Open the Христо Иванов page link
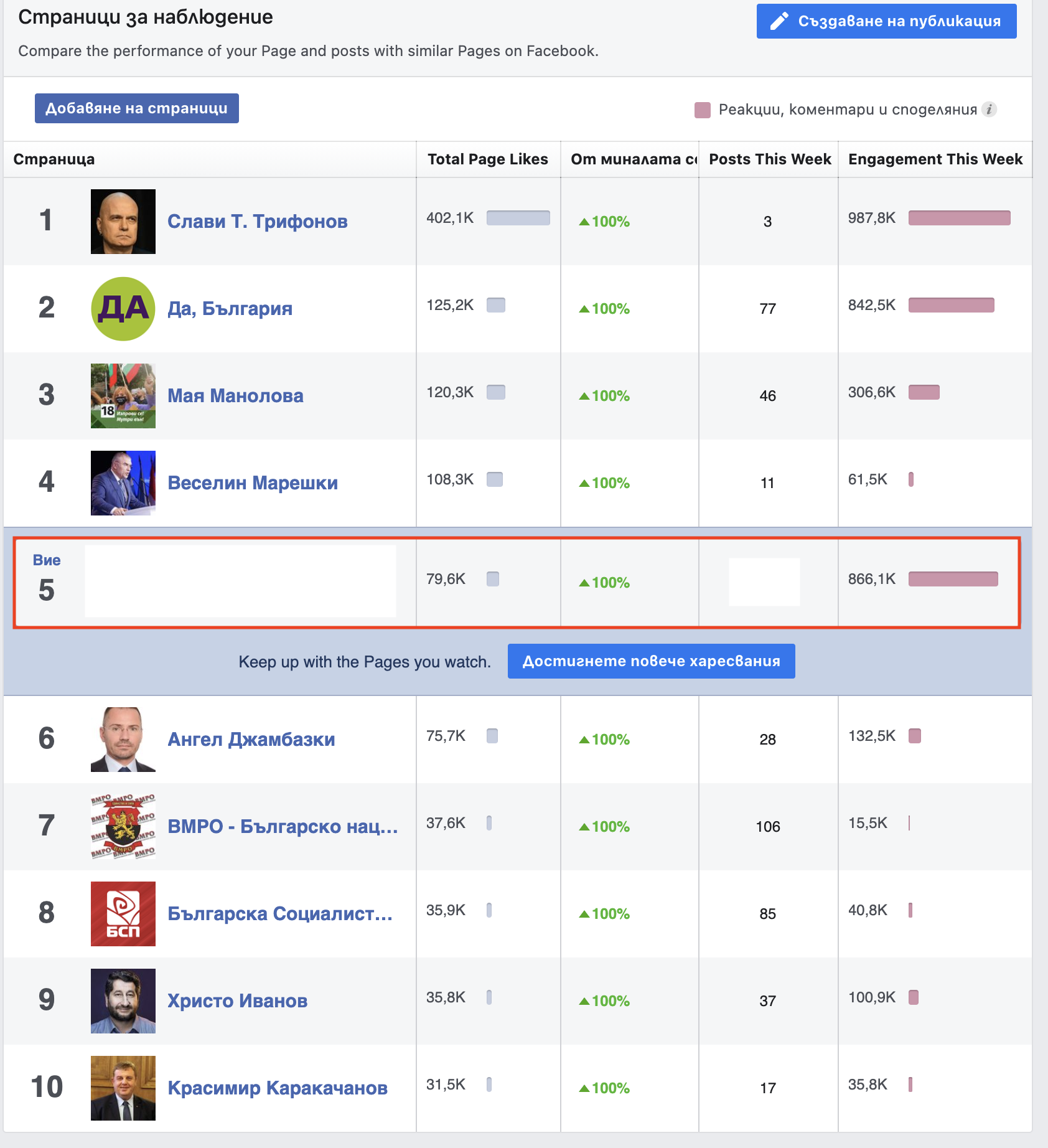 pyautogui.click(x=238, y=1001)
